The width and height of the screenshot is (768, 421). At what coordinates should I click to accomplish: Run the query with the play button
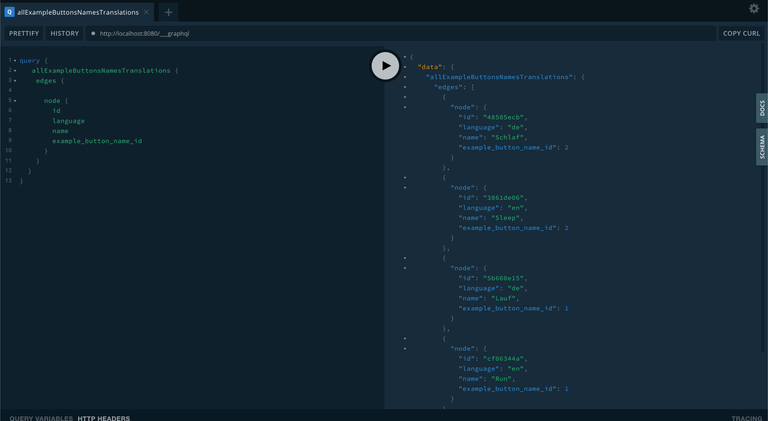pyautogui.click(x=385, y=66)
